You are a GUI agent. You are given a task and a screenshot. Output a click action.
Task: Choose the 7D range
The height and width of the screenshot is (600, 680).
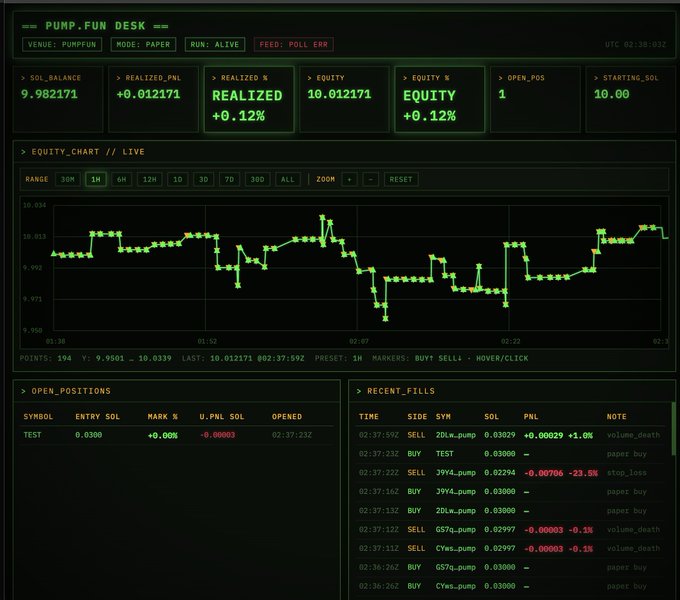pos(229,179)
